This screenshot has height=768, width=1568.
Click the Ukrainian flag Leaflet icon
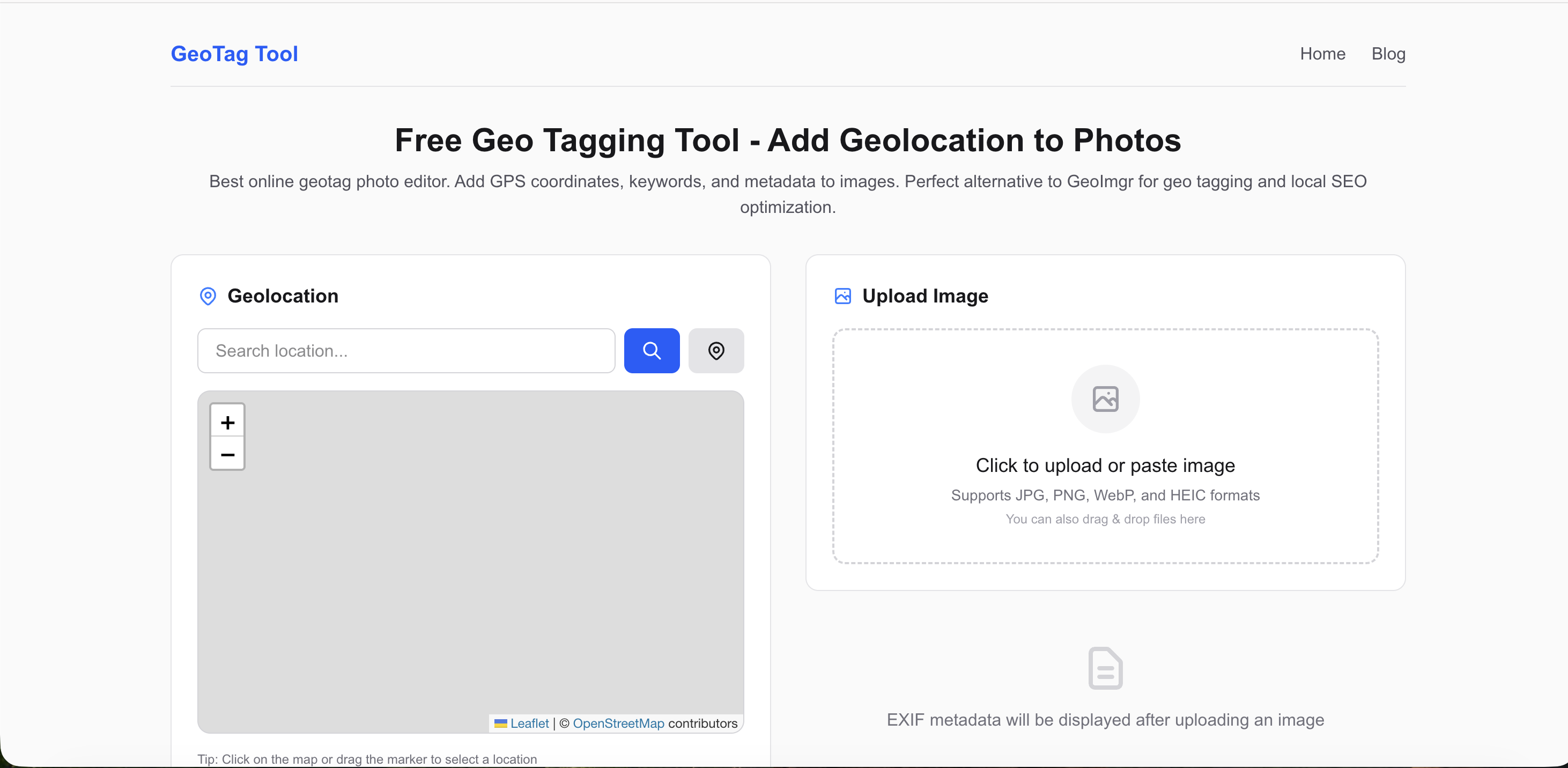(x=501, y=723)
